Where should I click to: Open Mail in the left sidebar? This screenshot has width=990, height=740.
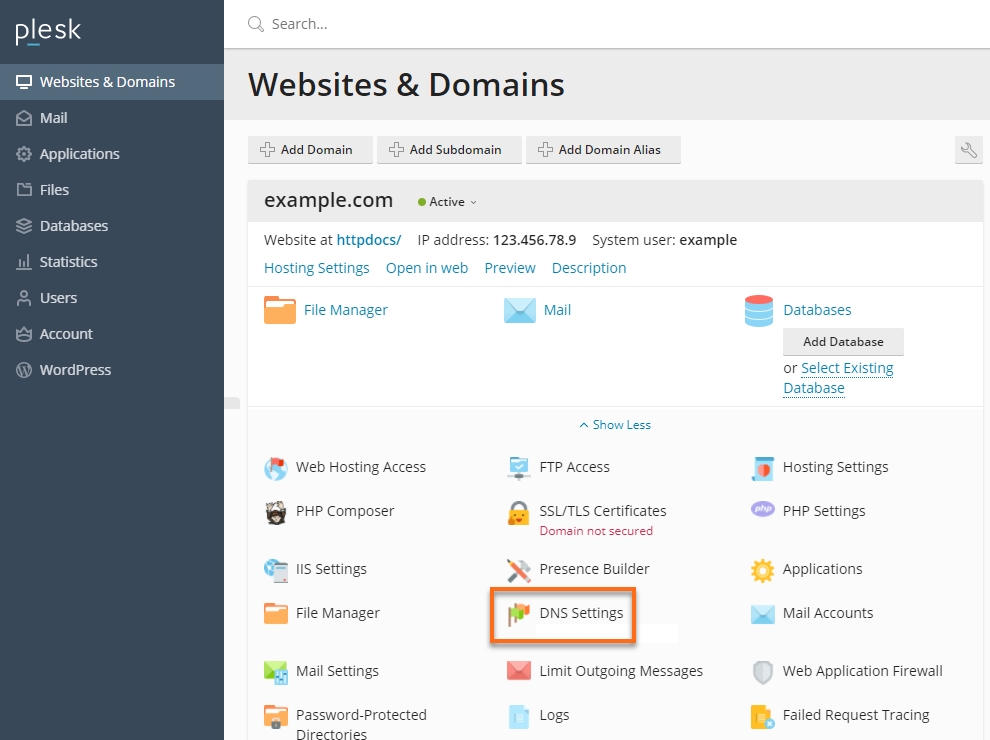coord(54,118)
